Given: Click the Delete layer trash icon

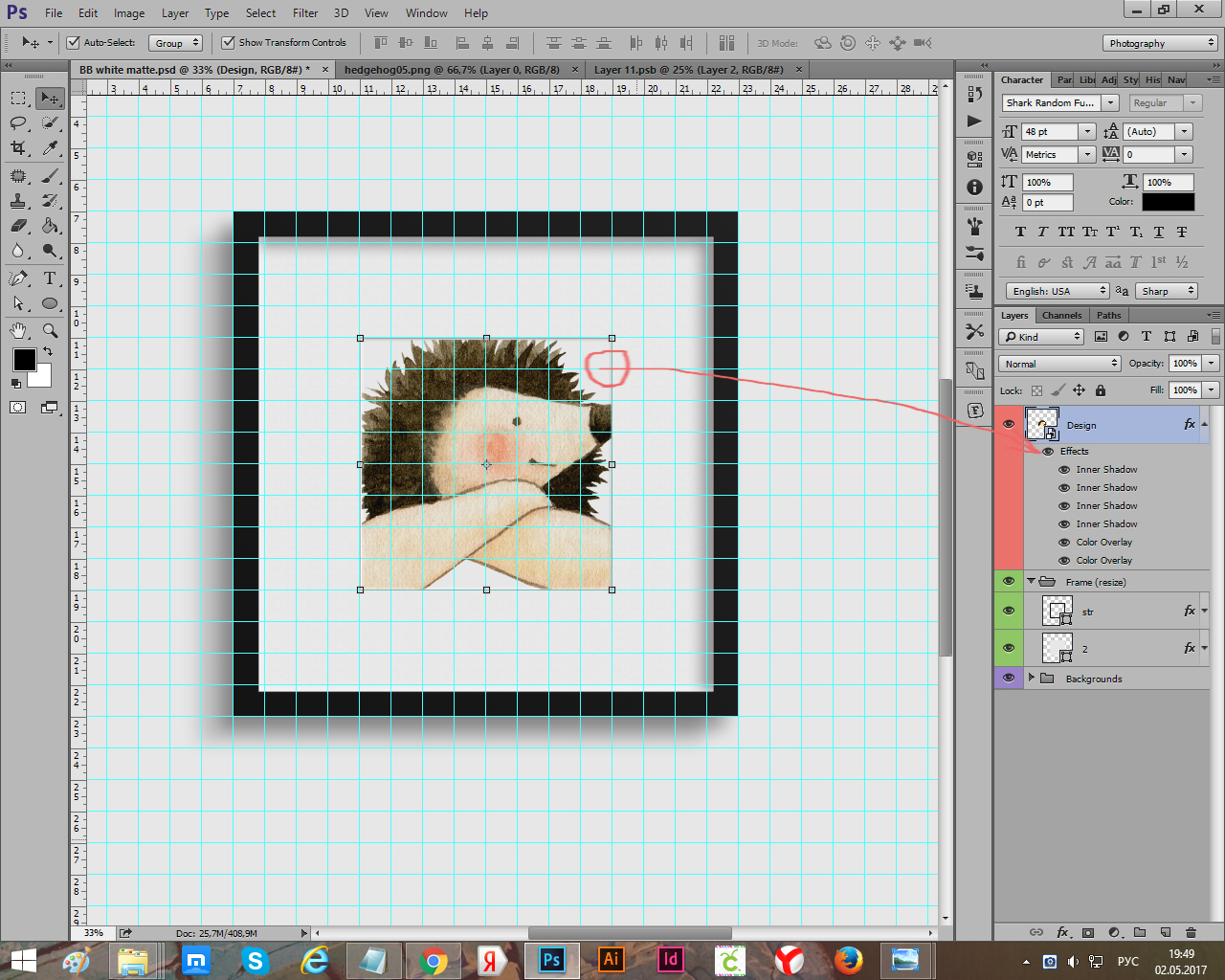Looking at the screenshot, I should (x=1191, y=932).
